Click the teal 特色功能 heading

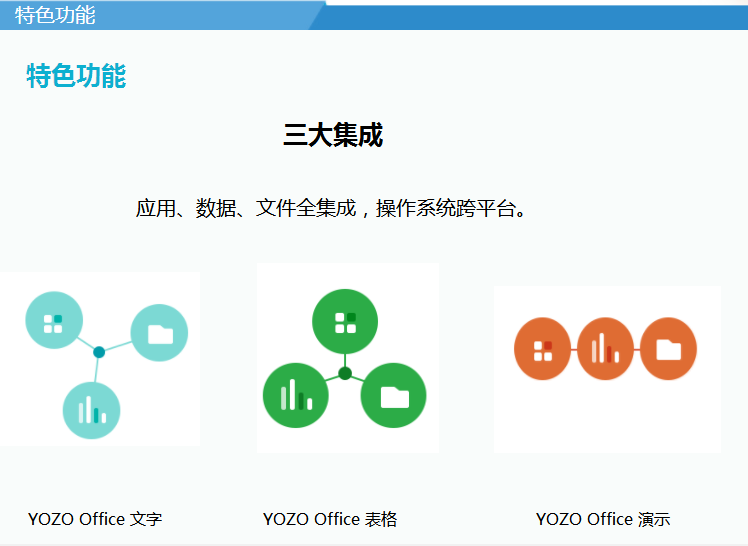click(x=76, y=75)
